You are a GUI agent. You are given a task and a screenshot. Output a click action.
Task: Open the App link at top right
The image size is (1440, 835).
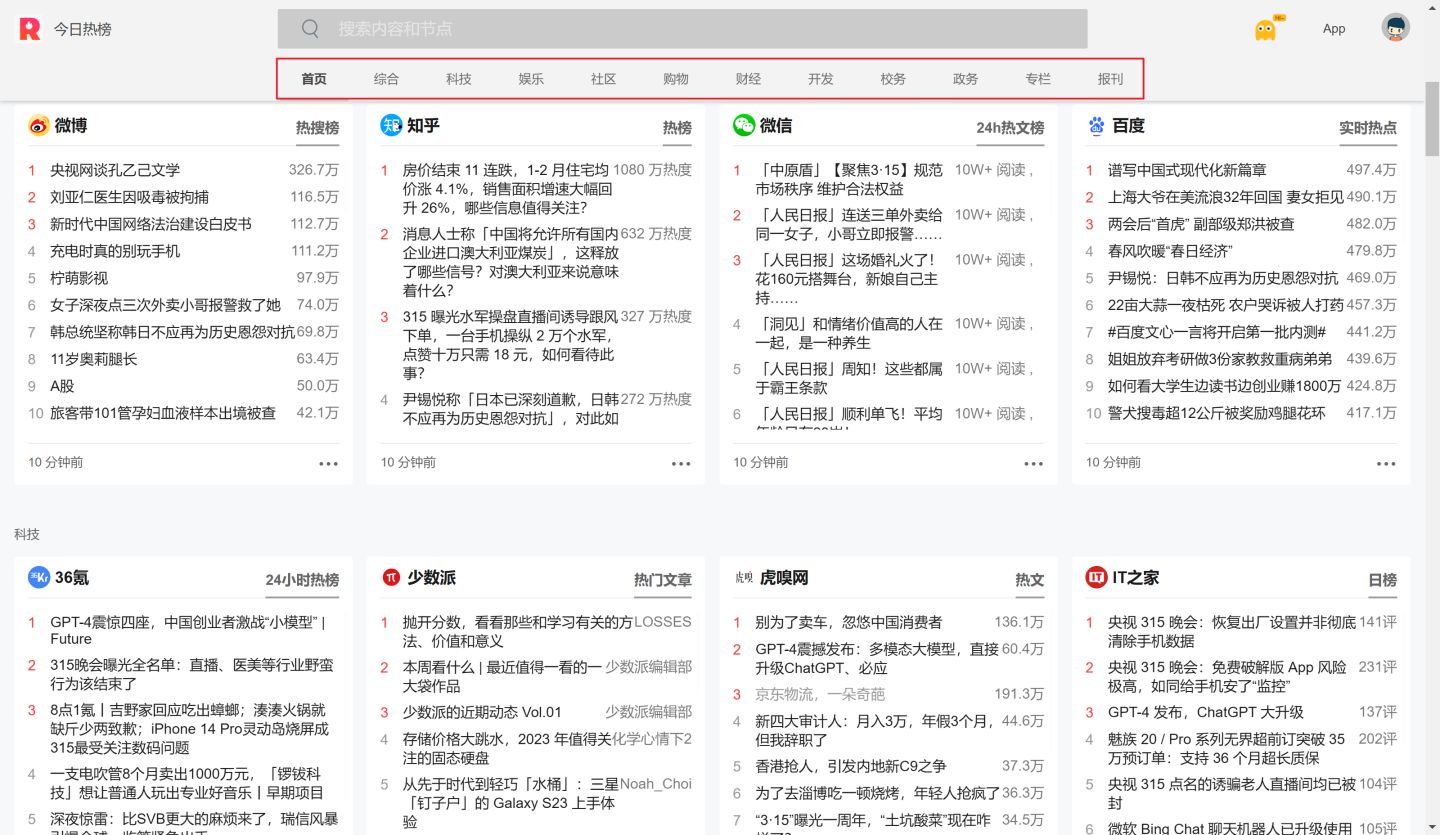point(1334,29)
